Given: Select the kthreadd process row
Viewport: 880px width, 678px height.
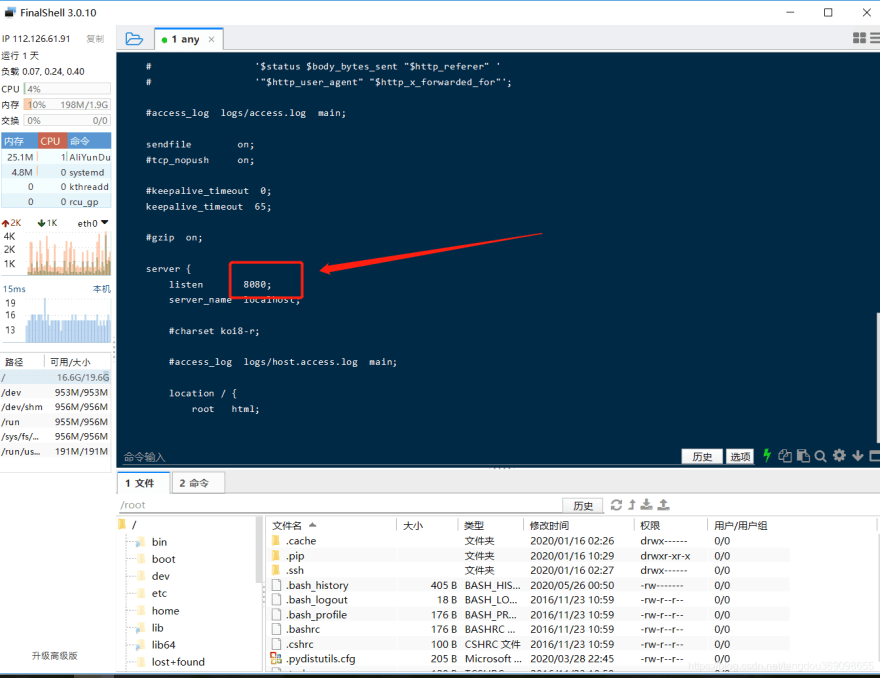Looking at the screenshot, I should click(x=56, y=187).
